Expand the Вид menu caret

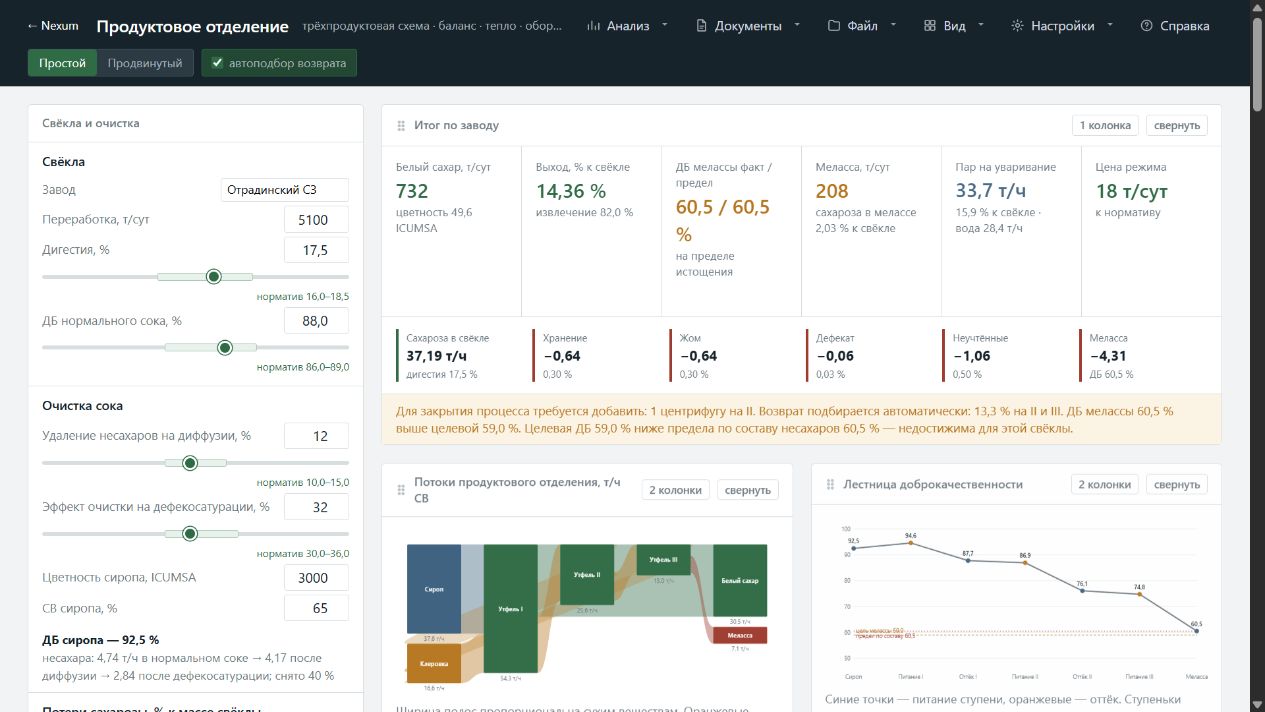(x=981, y=25)
